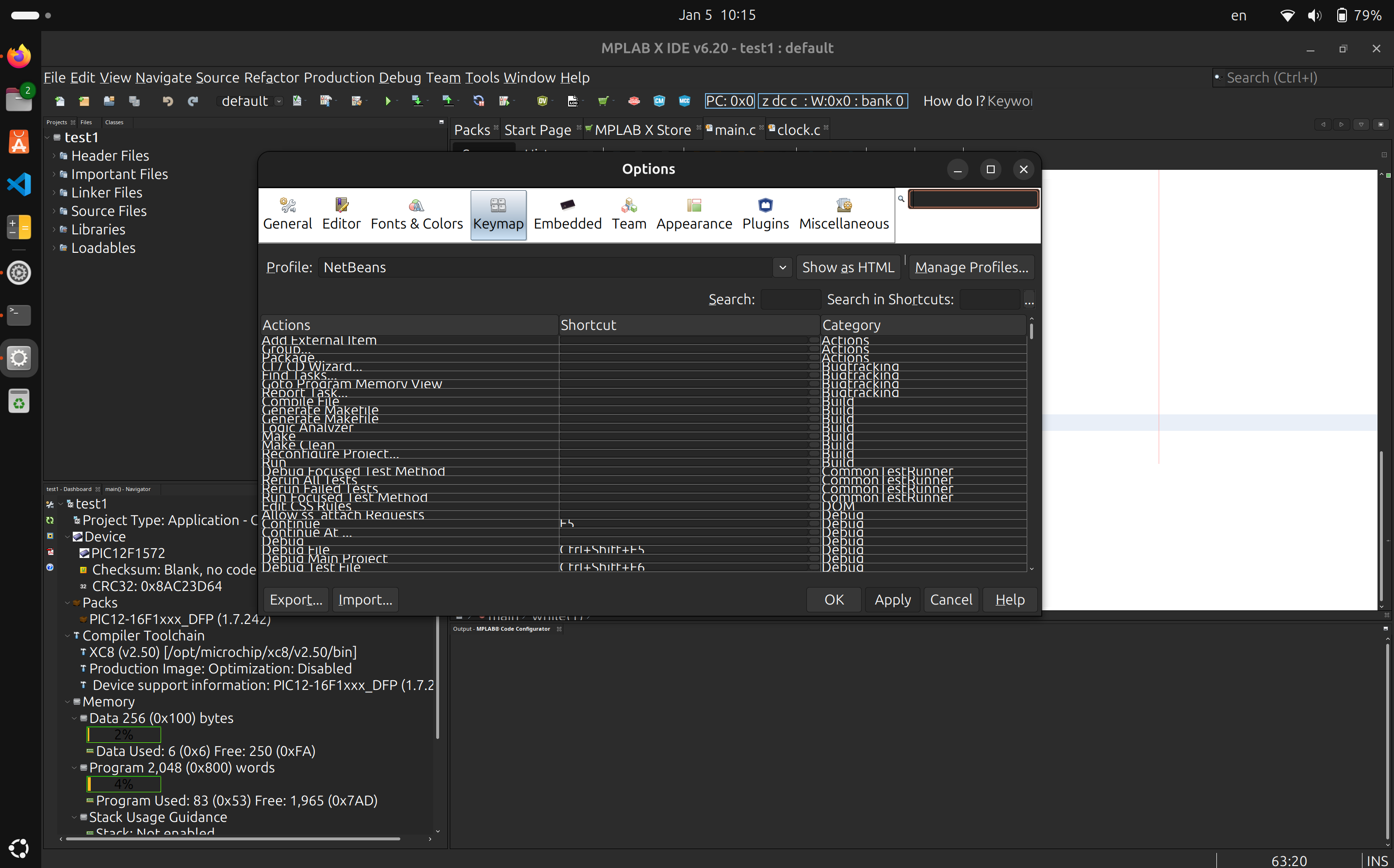Open Terminal from the Ubuntu dock
1394x868 pixels.
point(19,314)
